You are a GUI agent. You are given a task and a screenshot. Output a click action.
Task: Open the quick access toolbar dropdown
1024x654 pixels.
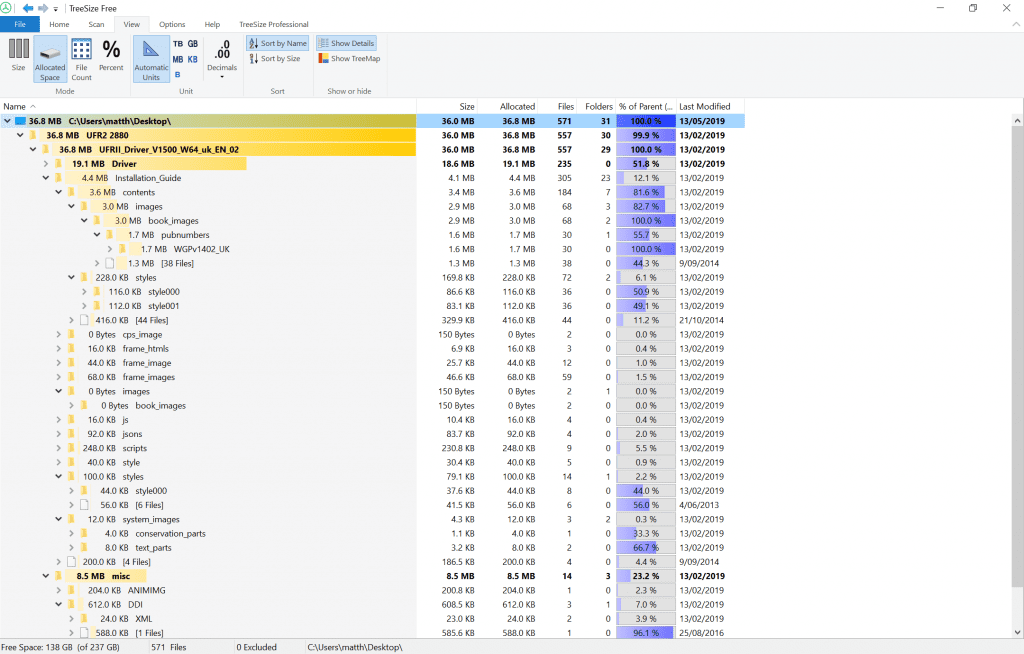click(x=56, y=8)
